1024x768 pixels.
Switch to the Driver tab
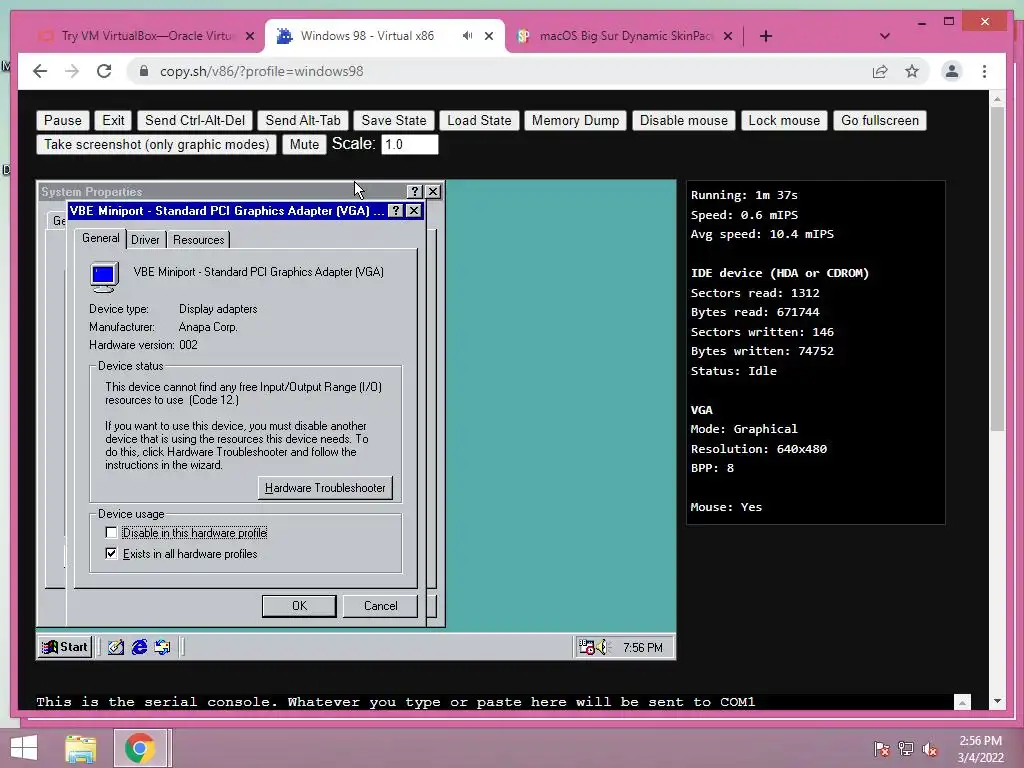point(145,240)
